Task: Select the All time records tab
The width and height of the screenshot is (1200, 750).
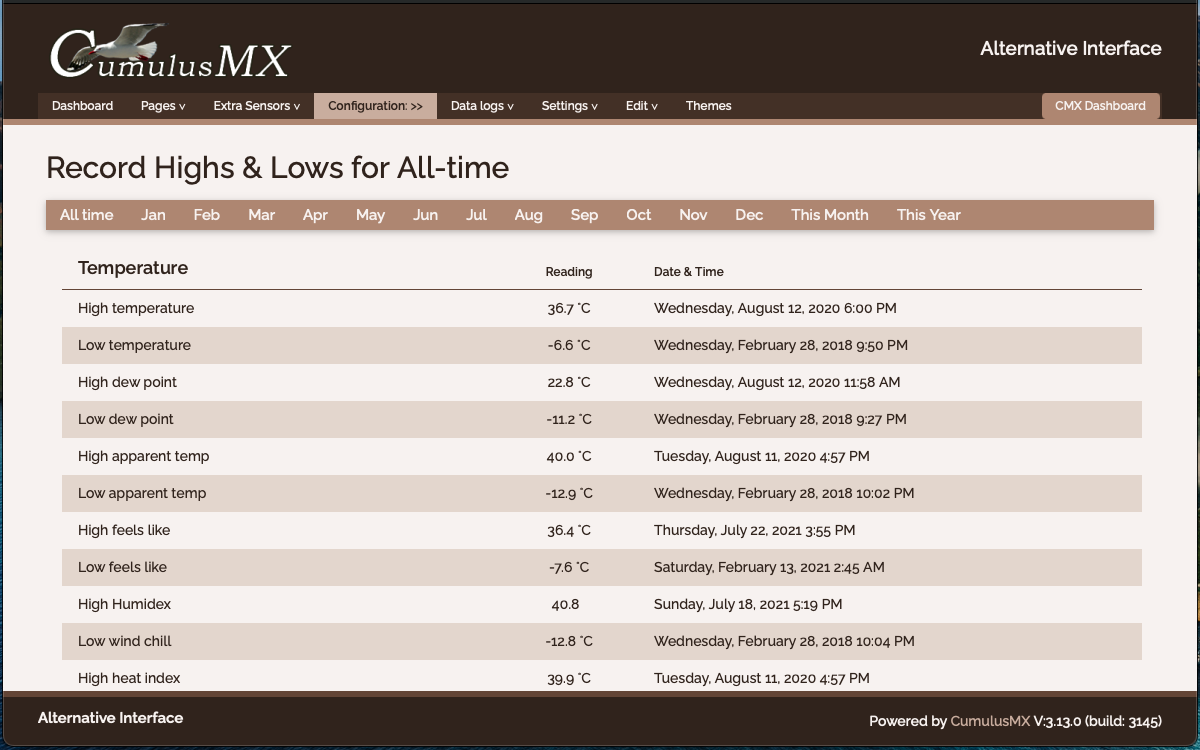Action: coord(87,215)
